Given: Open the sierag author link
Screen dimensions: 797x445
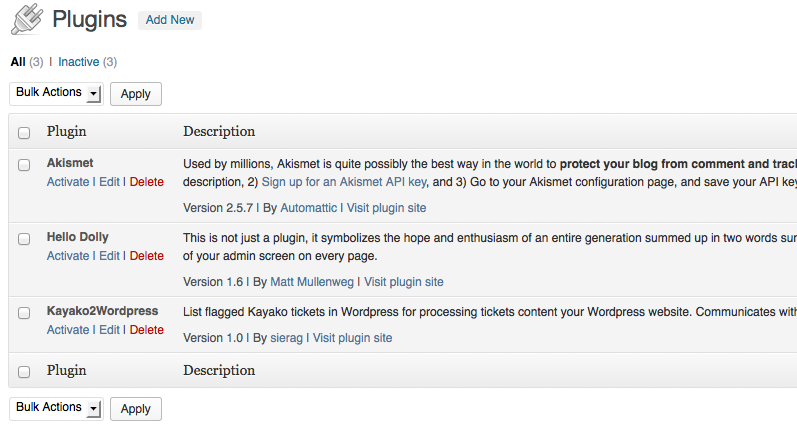Looking at the screenshot, I should [286, 338].
